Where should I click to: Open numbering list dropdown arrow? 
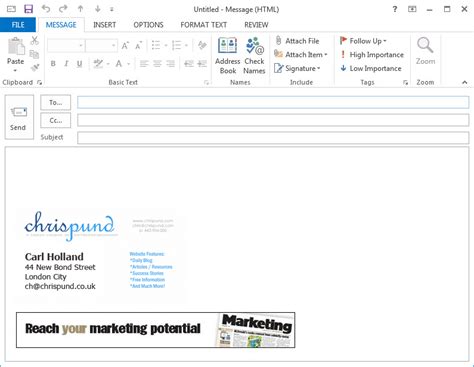click(186, 45)
